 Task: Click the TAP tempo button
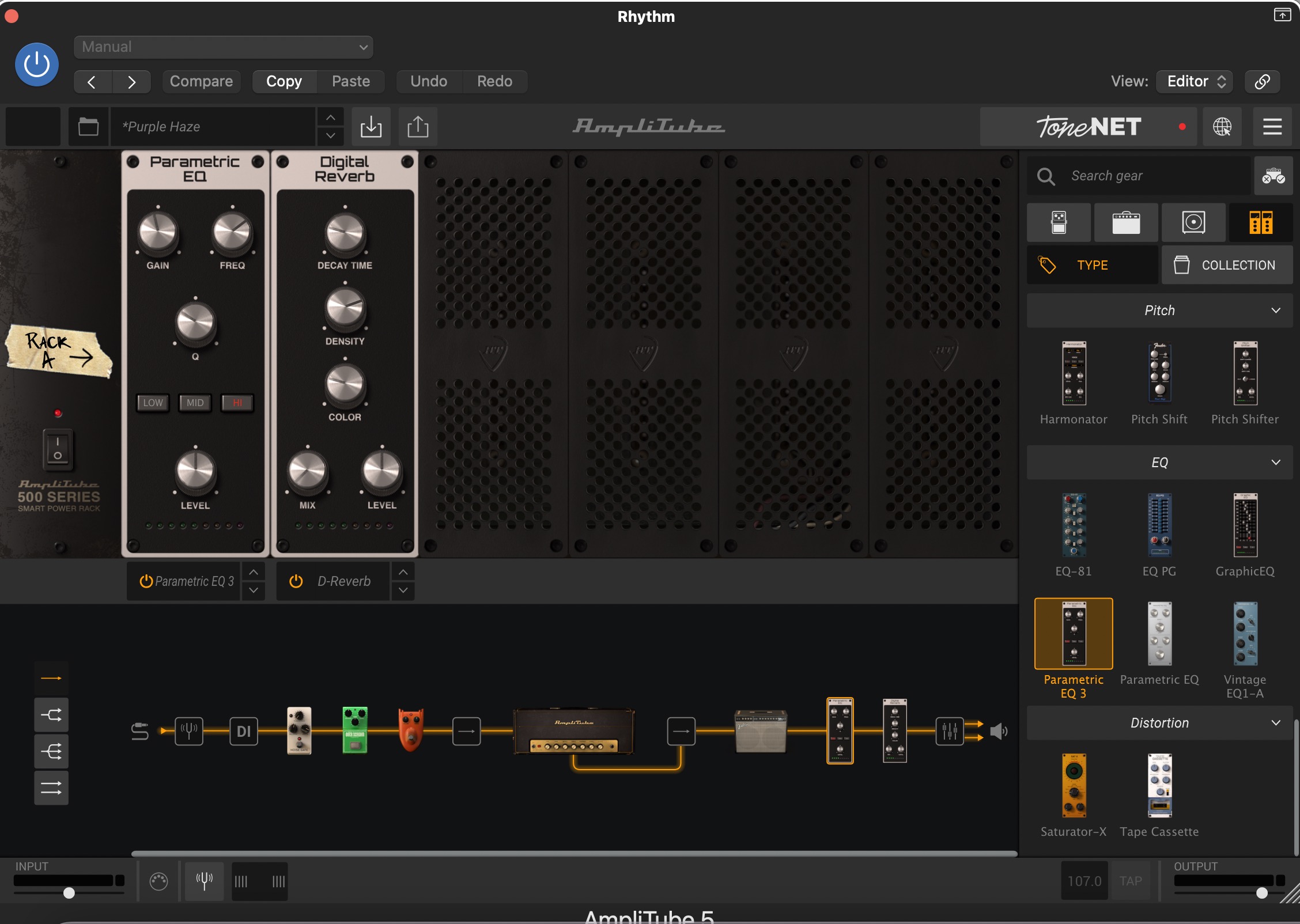coord(1131,881)
